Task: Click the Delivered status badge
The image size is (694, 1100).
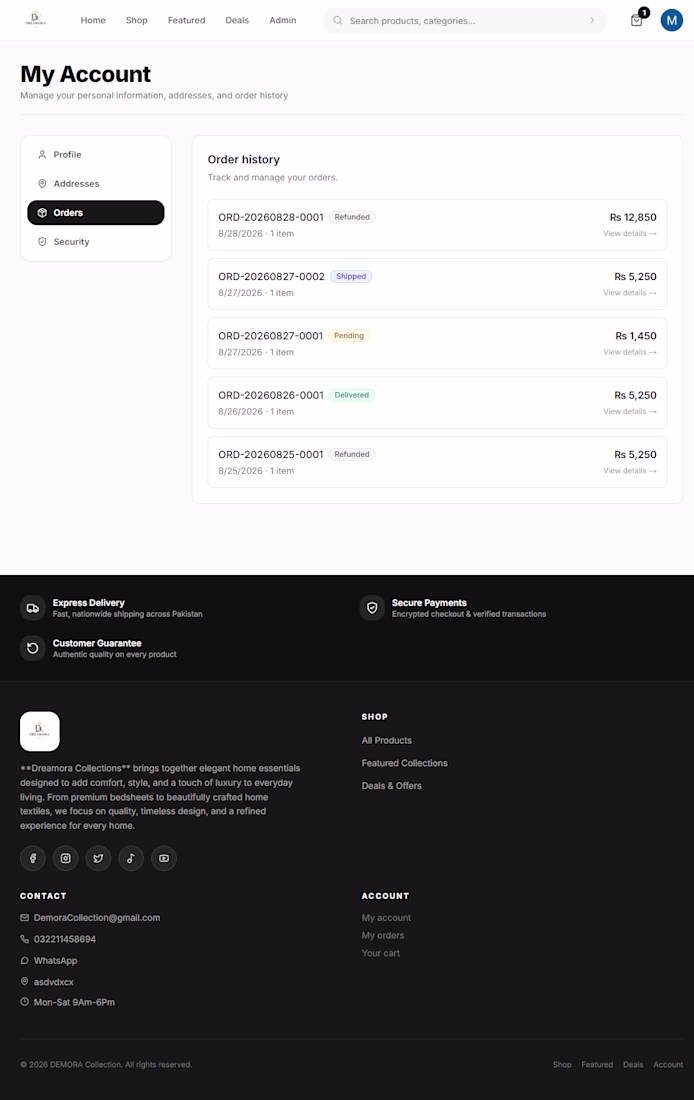Action: click(352, 395)
